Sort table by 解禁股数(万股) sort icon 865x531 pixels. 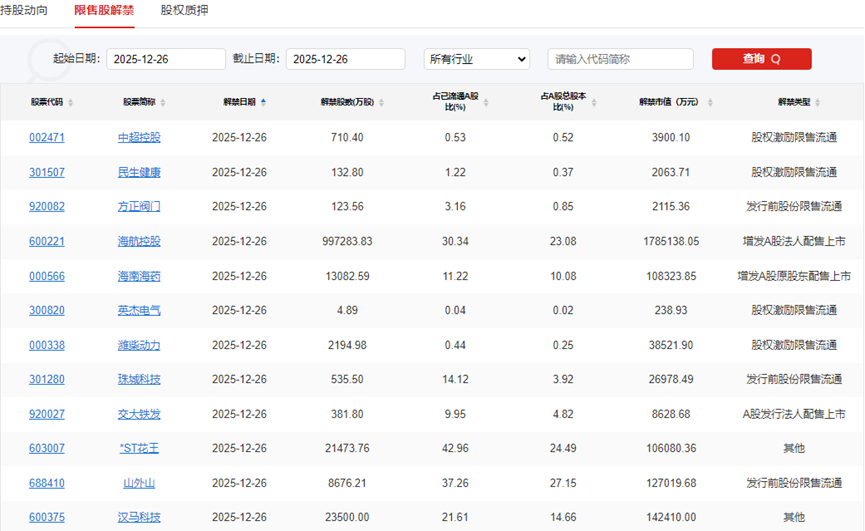click(x=380, y=102)
